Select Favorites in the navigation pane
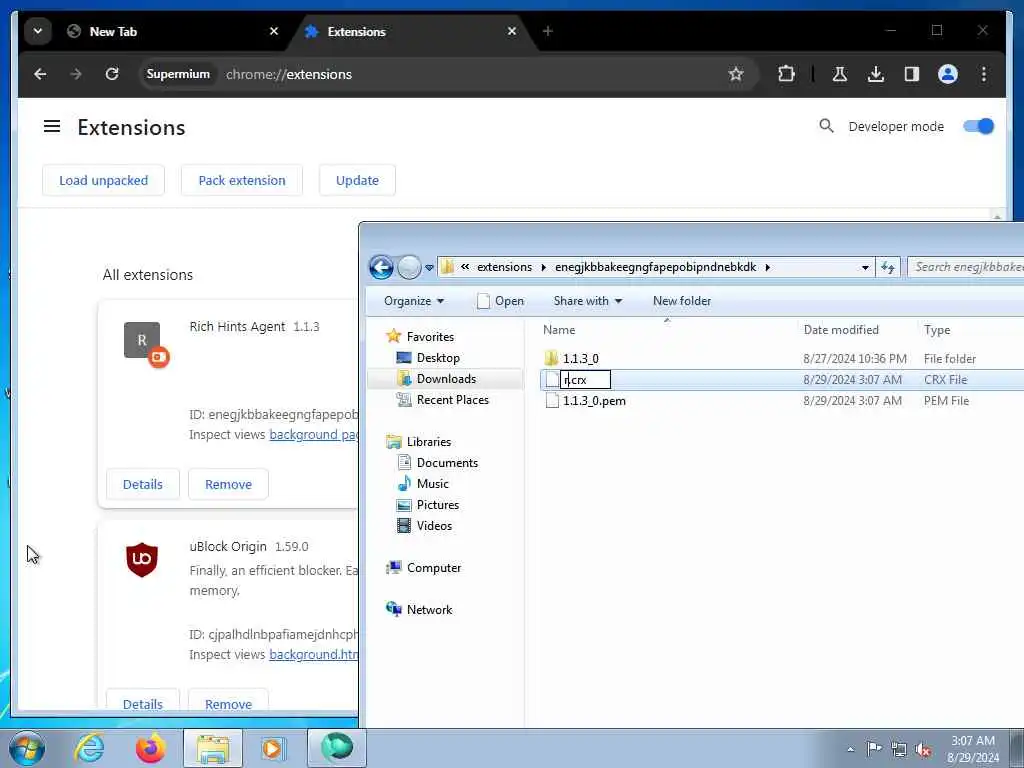 tap(429, 337)
